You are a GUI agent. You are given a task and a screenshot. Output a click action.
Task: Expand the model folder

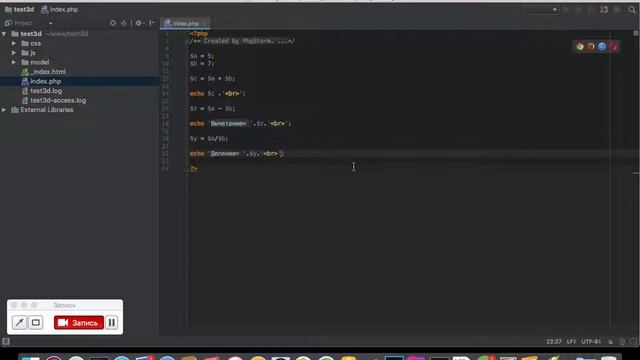click(14, 62)
